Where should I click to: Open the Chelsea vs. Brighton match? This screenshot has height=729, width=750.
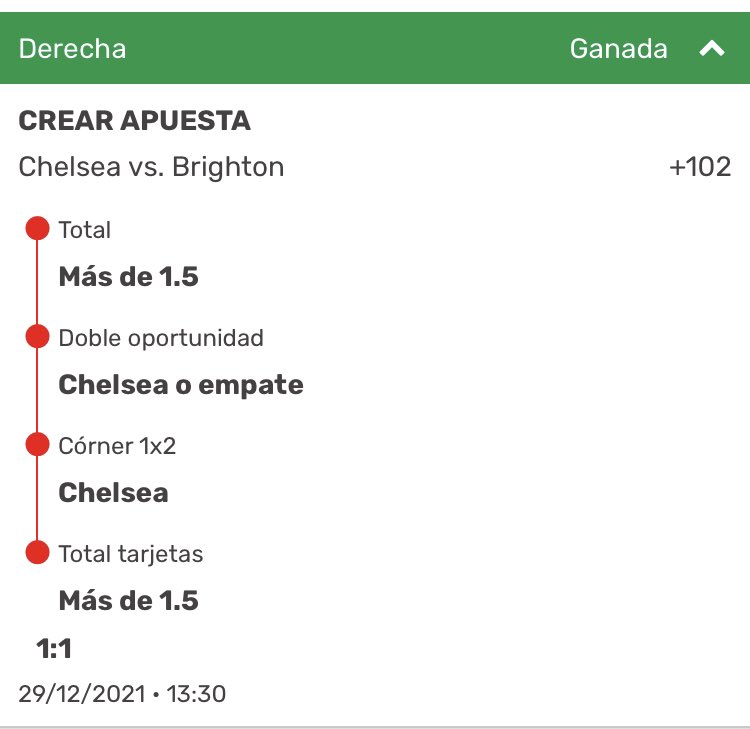pos(151,167)
